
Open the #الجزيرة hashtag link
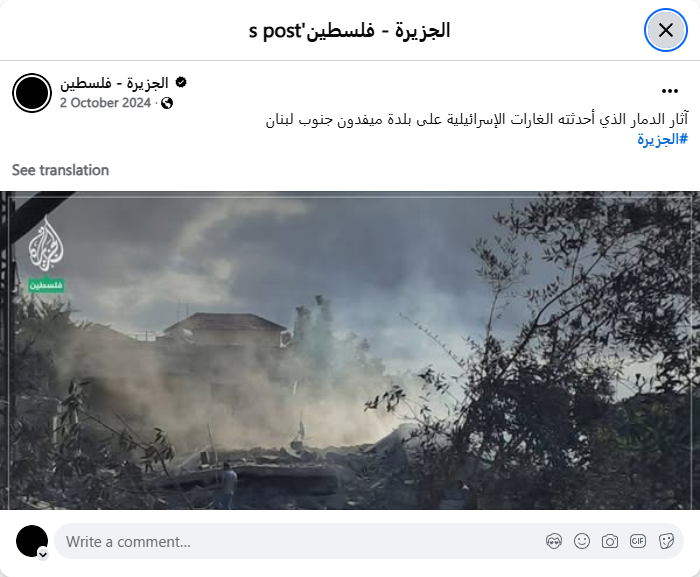point(662,139)
